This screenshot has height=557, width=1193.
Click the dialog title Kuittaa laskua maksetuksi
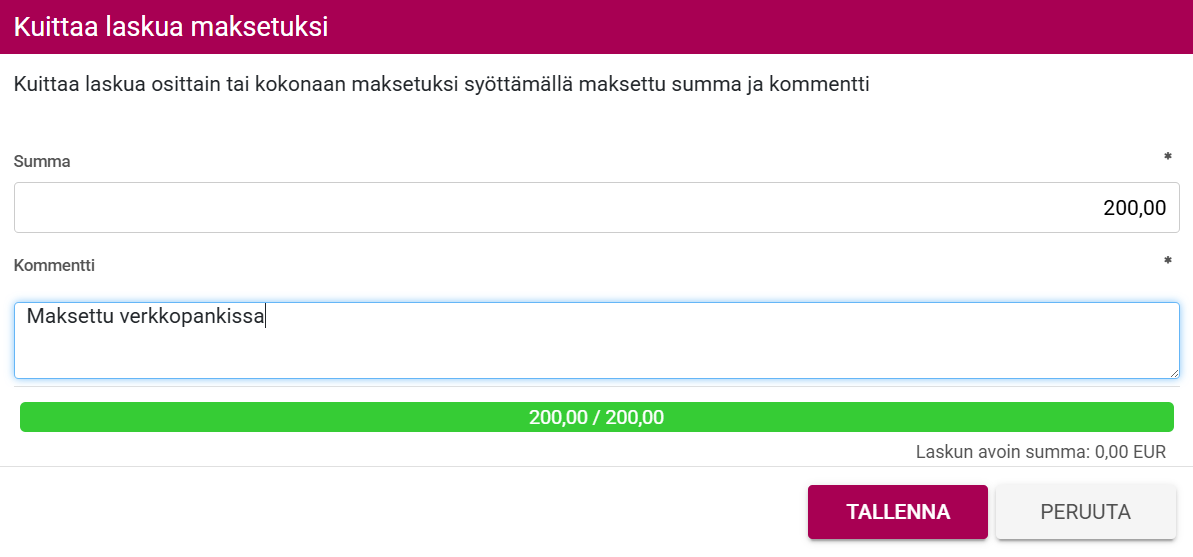171,27
